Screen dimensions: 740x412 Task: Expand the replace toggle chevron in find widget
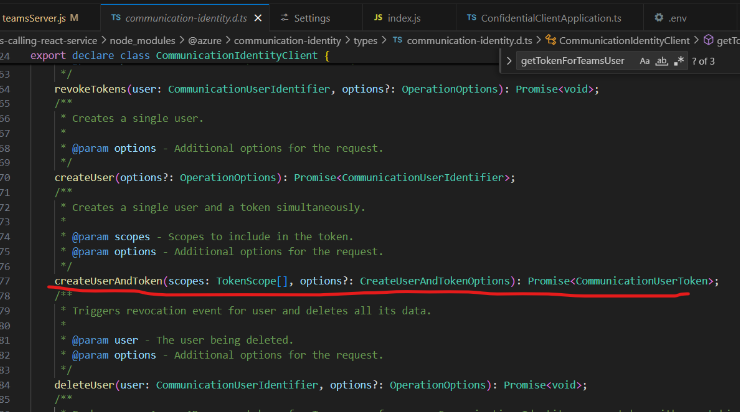[508, 61]
